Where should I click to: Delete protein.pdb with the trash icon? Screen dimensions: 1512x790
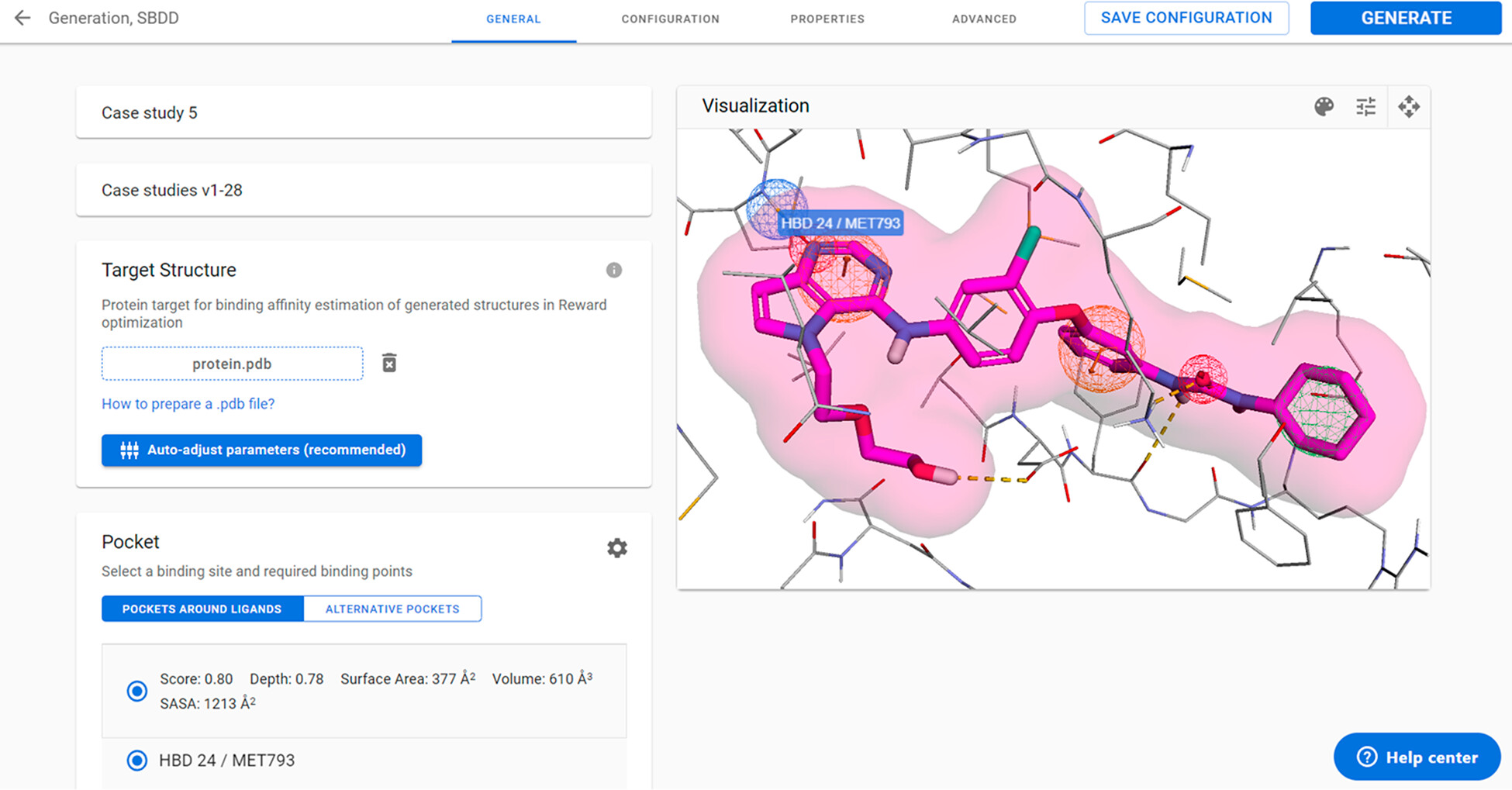pyautogui.click(x=389, y=363)
